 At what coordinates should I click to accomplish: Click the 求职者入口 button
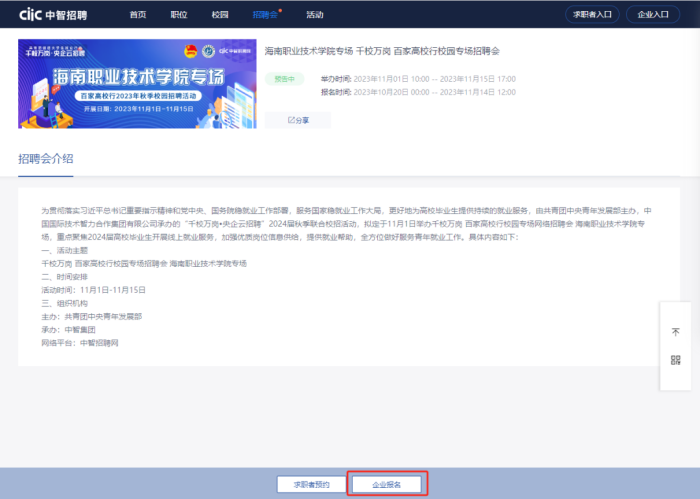pyautogui.click(x=594, y=14)
